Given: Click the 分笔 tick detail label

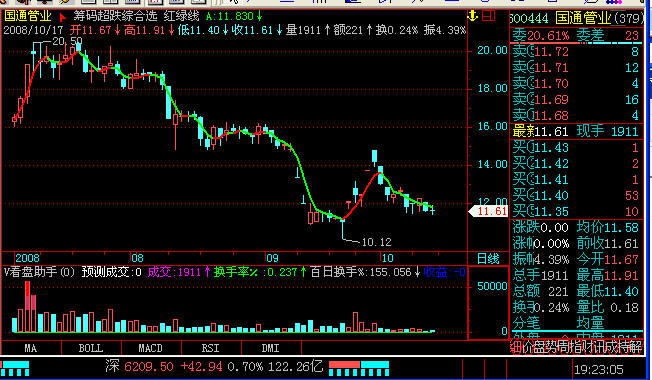Looking at the screenshot, I should click(526, 322).
